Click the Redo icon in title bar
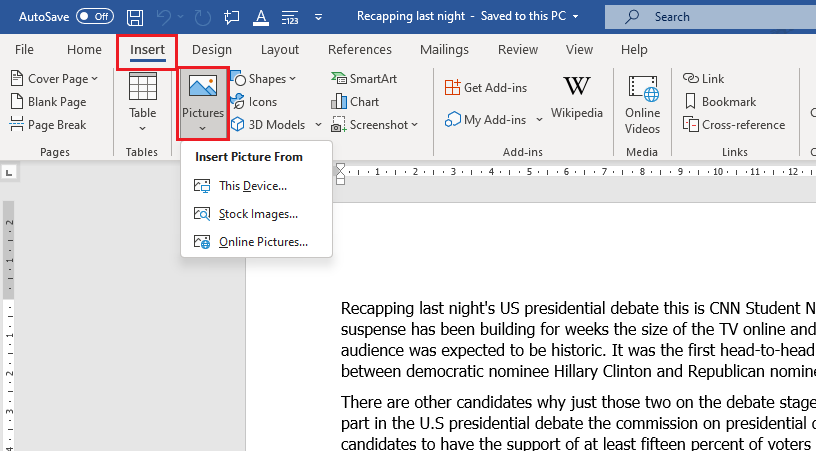816x451 pixels. point(202,17)
